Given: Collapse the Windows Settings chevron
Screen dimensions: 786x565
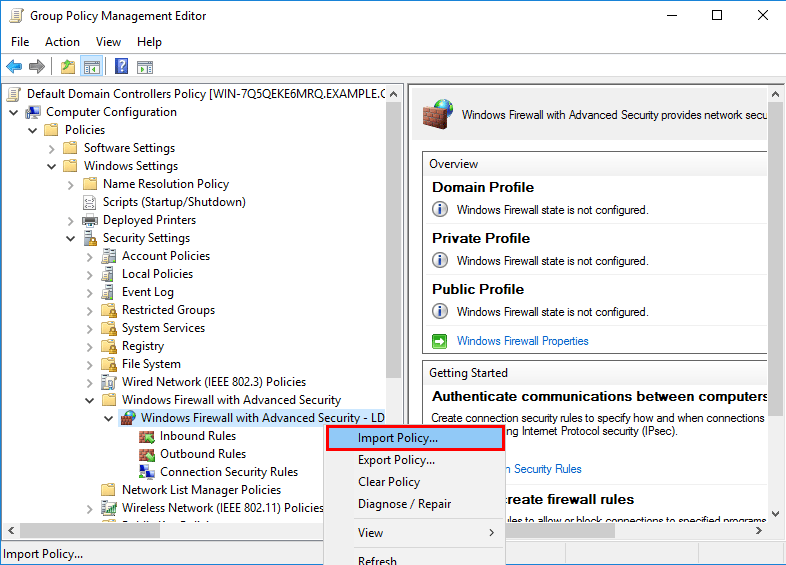Looking at the screenshot, I should pyautogui.click(x=52, y=166).
